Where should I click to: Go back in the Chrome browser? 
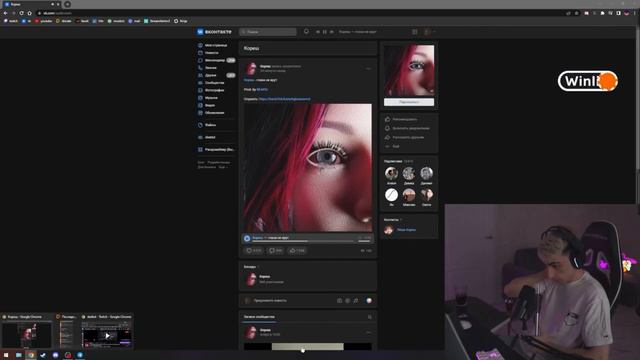point(5,13)
